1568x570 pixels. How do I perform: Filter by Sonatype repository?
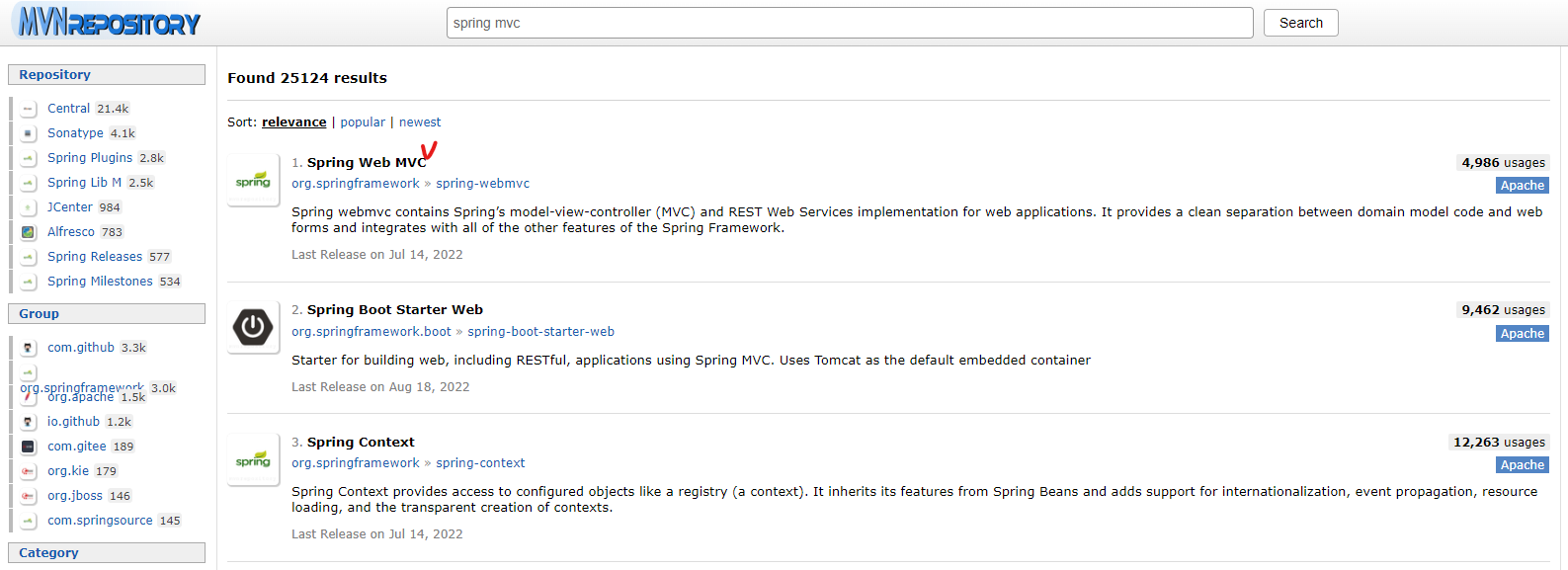[x=75, y=133]
